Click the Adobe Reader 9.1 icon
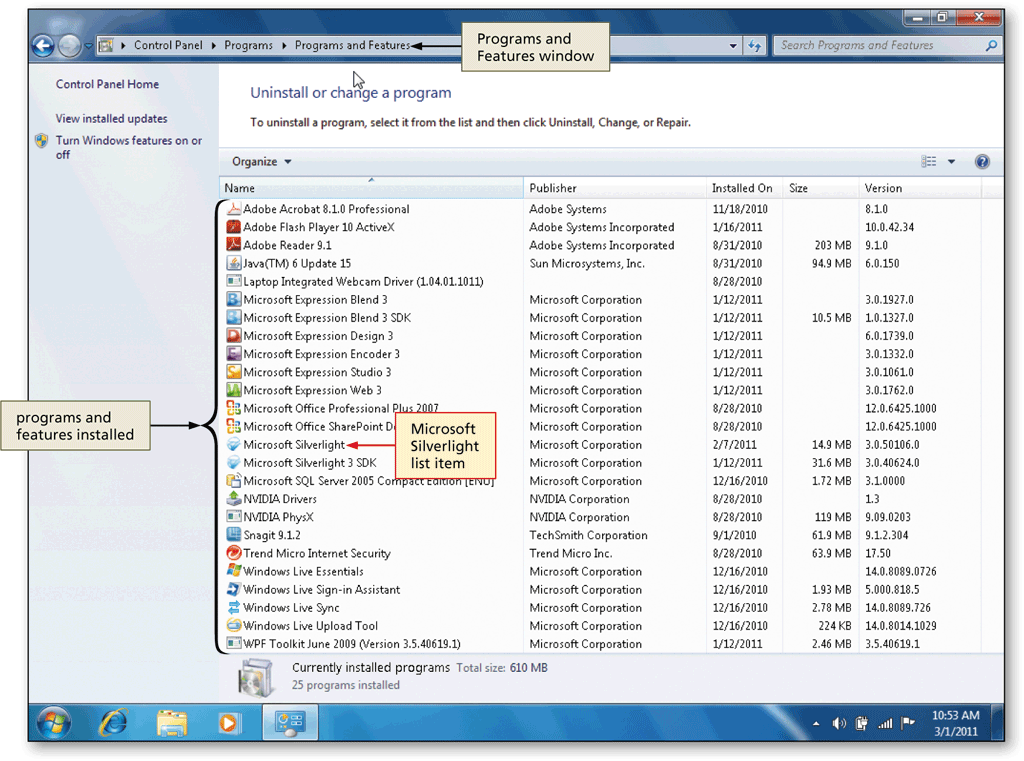Viewport: 1024px width, 761px height. [233, 245]
